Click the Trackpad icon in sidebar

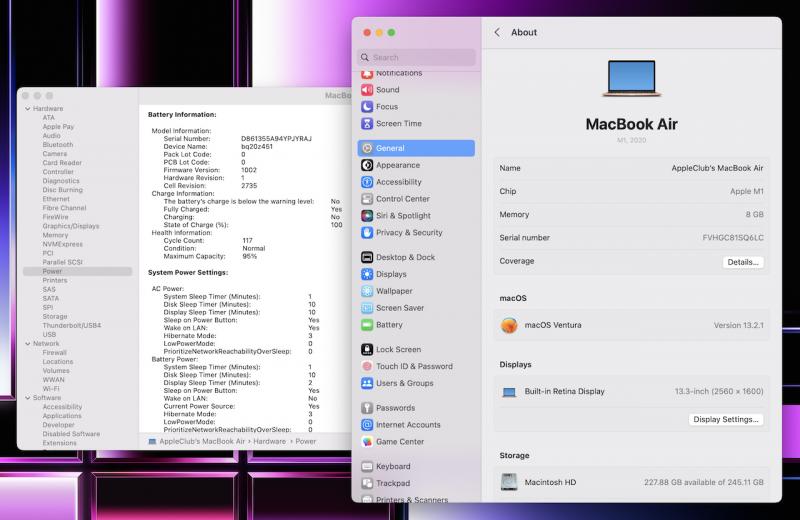pos(367,483)
